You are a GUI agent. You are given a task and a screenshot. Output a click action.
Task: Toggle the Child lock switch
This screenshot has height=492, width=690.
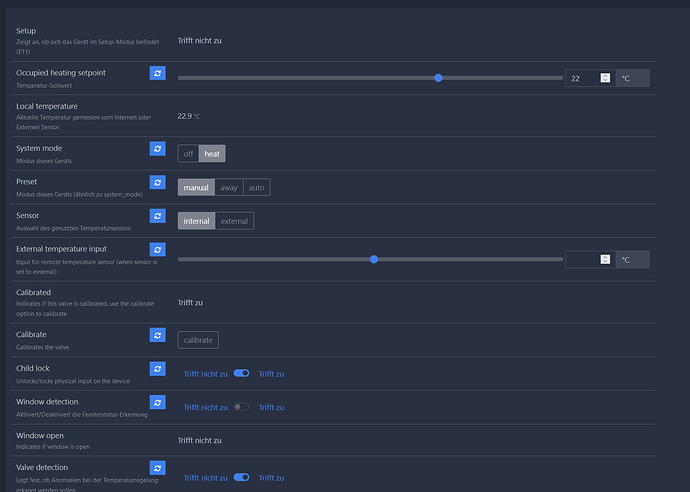pyautogui.click(x=242, y=373)
